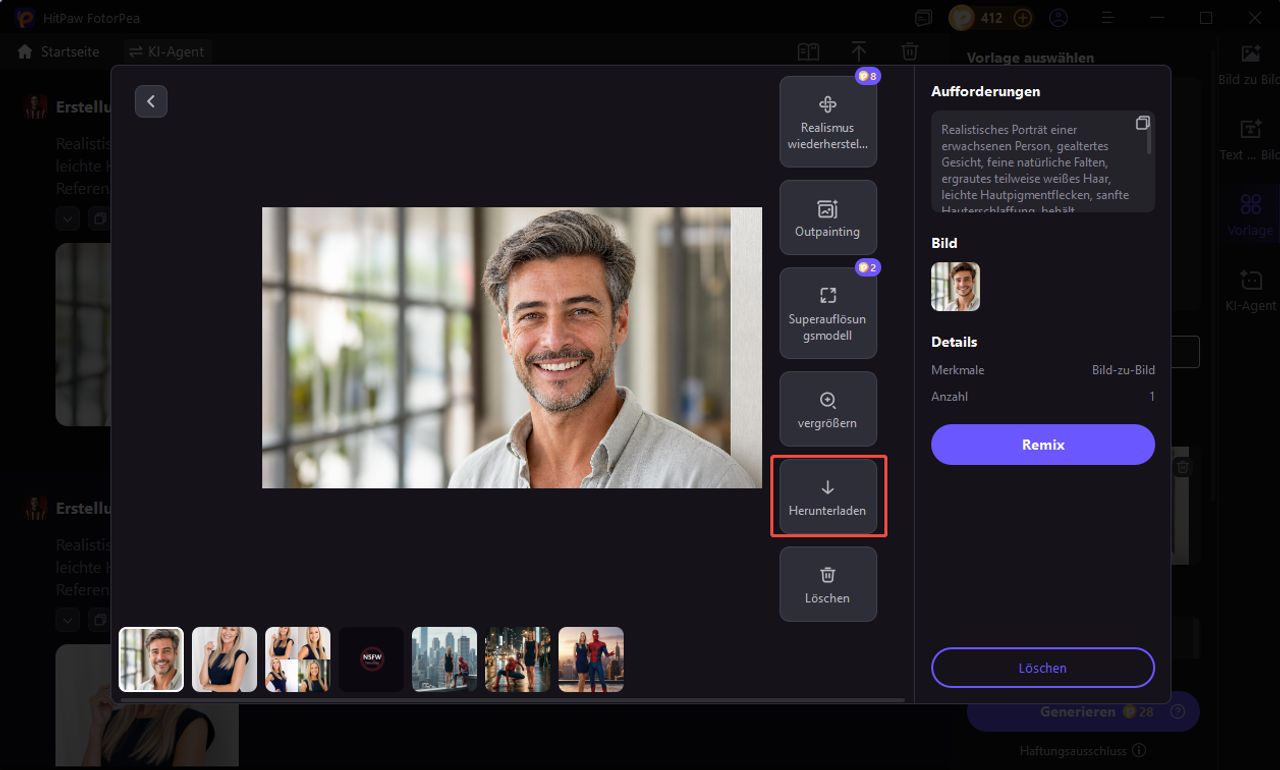The width and height of the screenshot is (1280, 770).
Task: Select Bild zu Bild in sidebar
Action: [1250, 64]
